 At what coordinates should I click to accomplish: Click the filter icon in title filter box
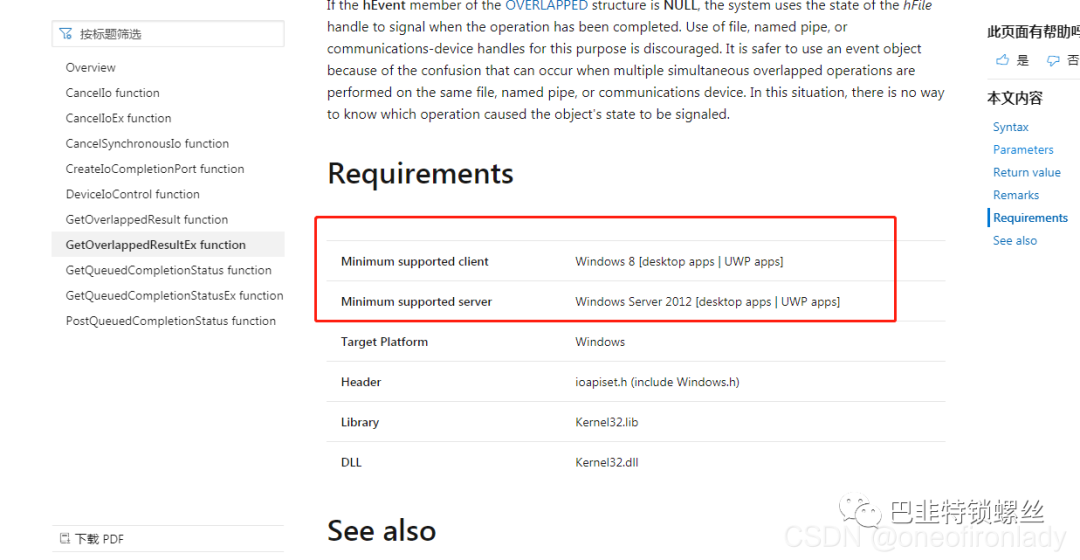point(65,34)
